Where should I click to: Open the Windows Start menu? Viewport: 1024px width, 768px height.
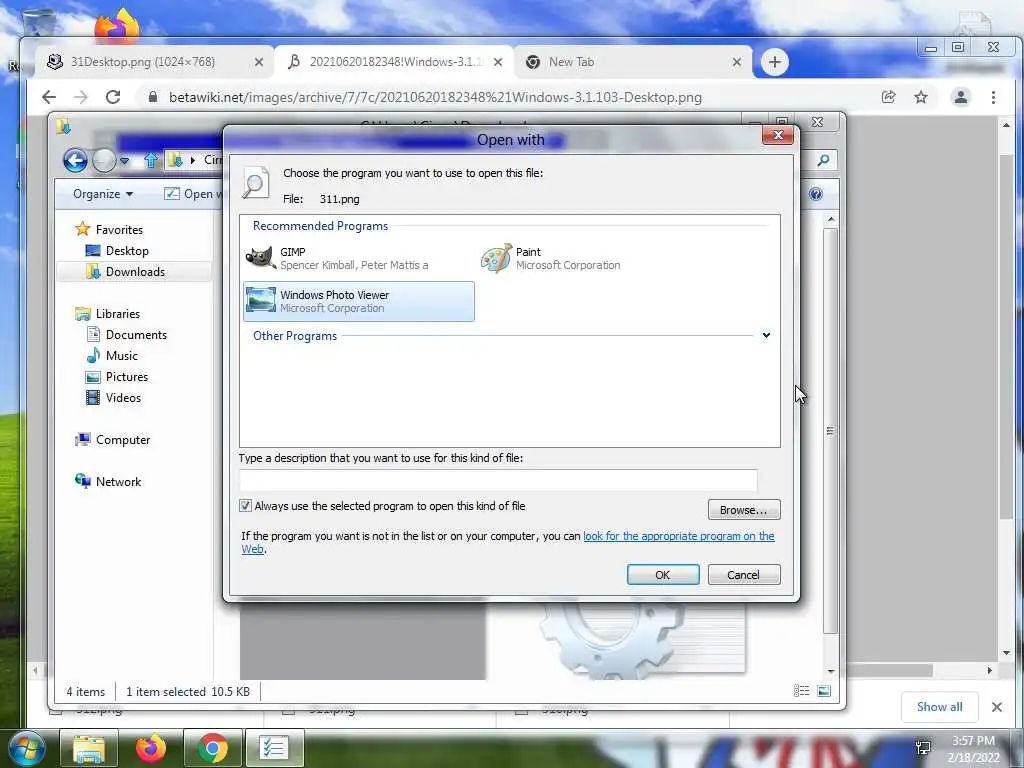click(25, 748)
